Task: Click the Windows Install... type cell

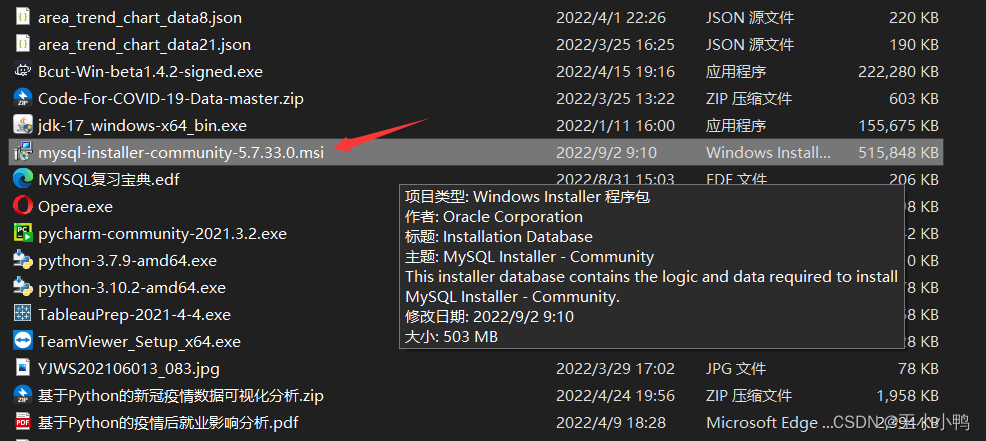Action: (768, 153)
